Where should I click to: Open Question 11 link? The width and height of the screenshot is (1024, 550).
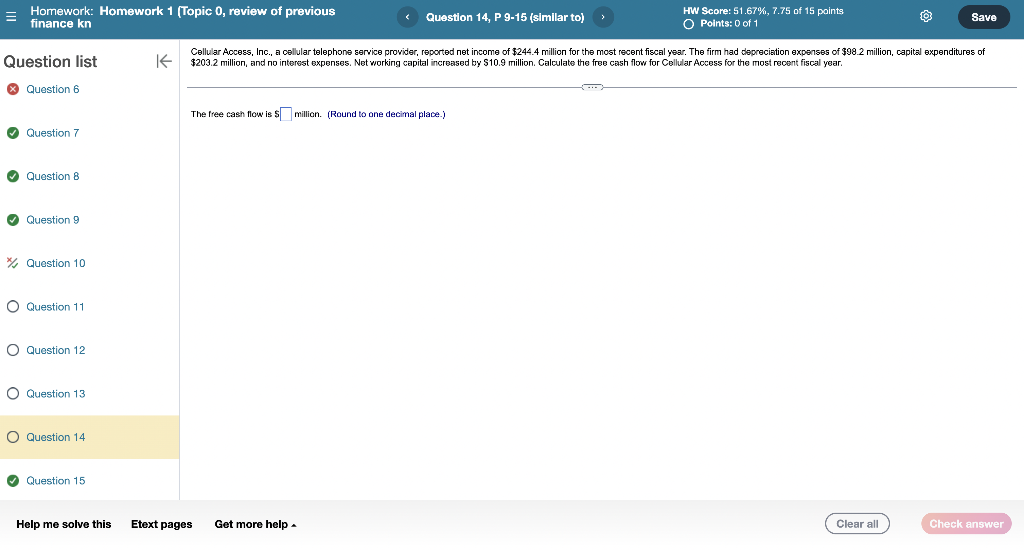[x=56, y=307]
